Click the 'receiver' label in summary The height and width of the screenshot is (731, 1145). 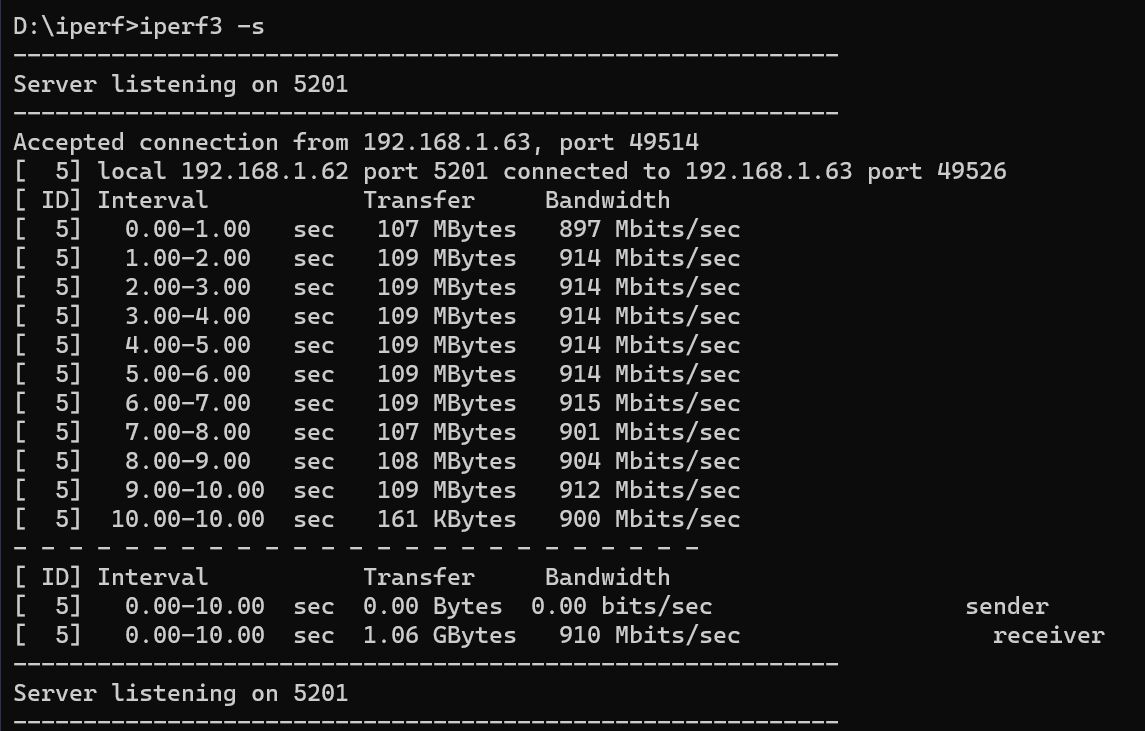pyautogui.click(x=1049, y=635)
